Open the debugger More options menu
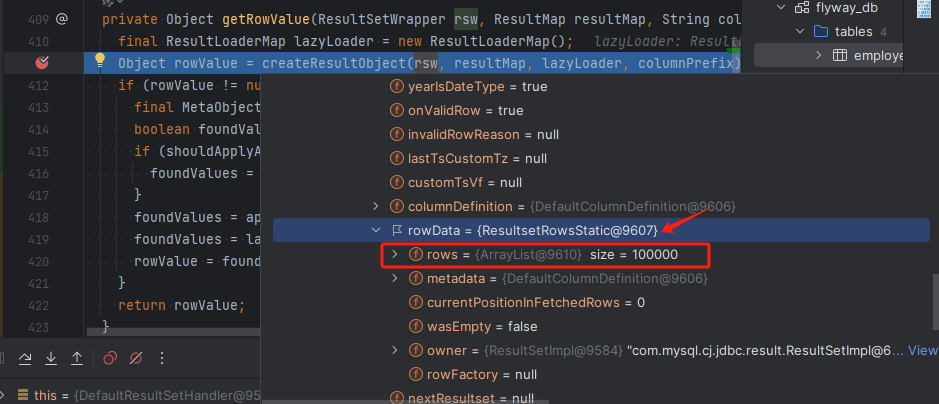 162,357
